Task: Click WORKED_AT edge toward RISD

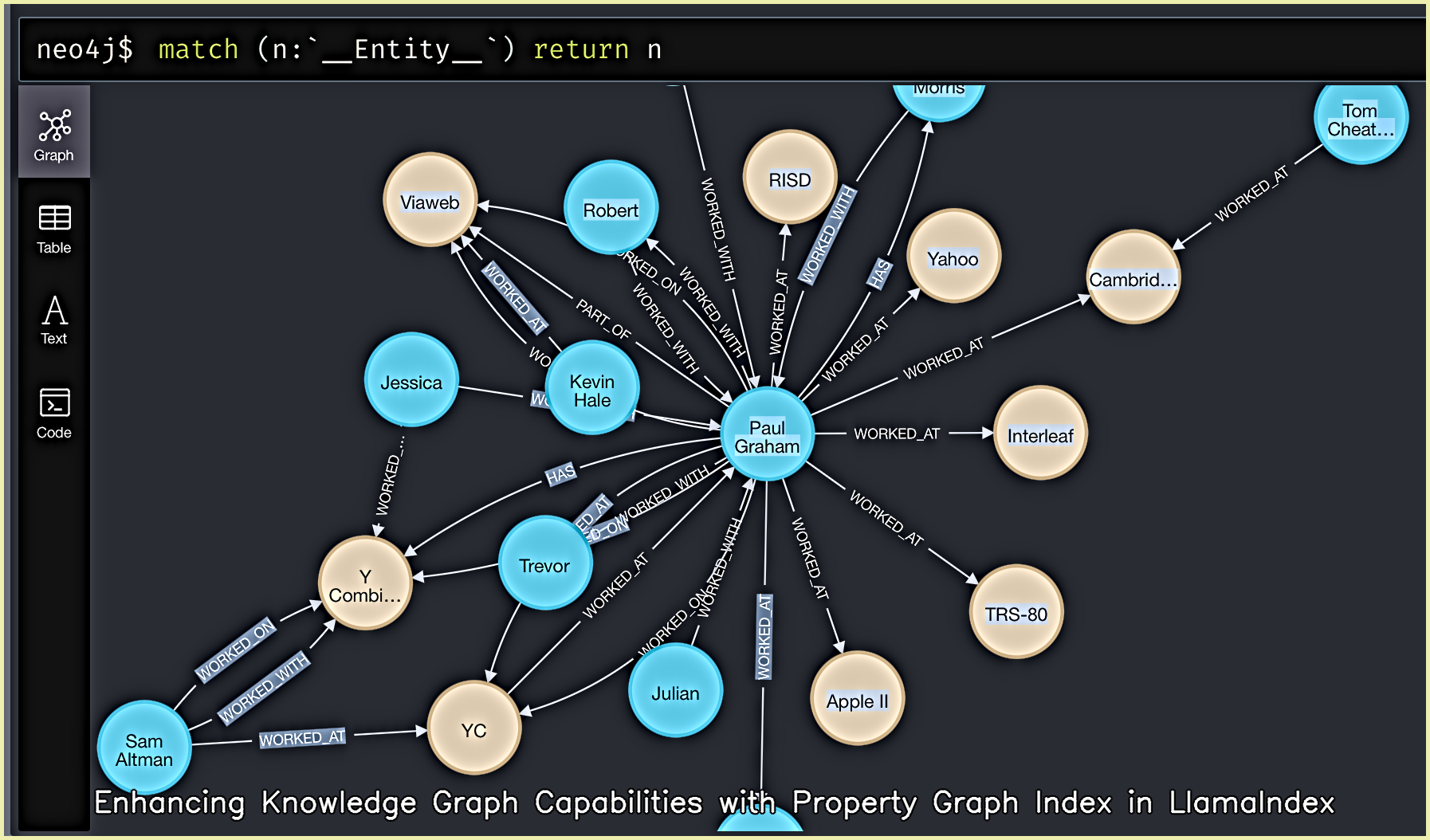Action: coord(777,312)
